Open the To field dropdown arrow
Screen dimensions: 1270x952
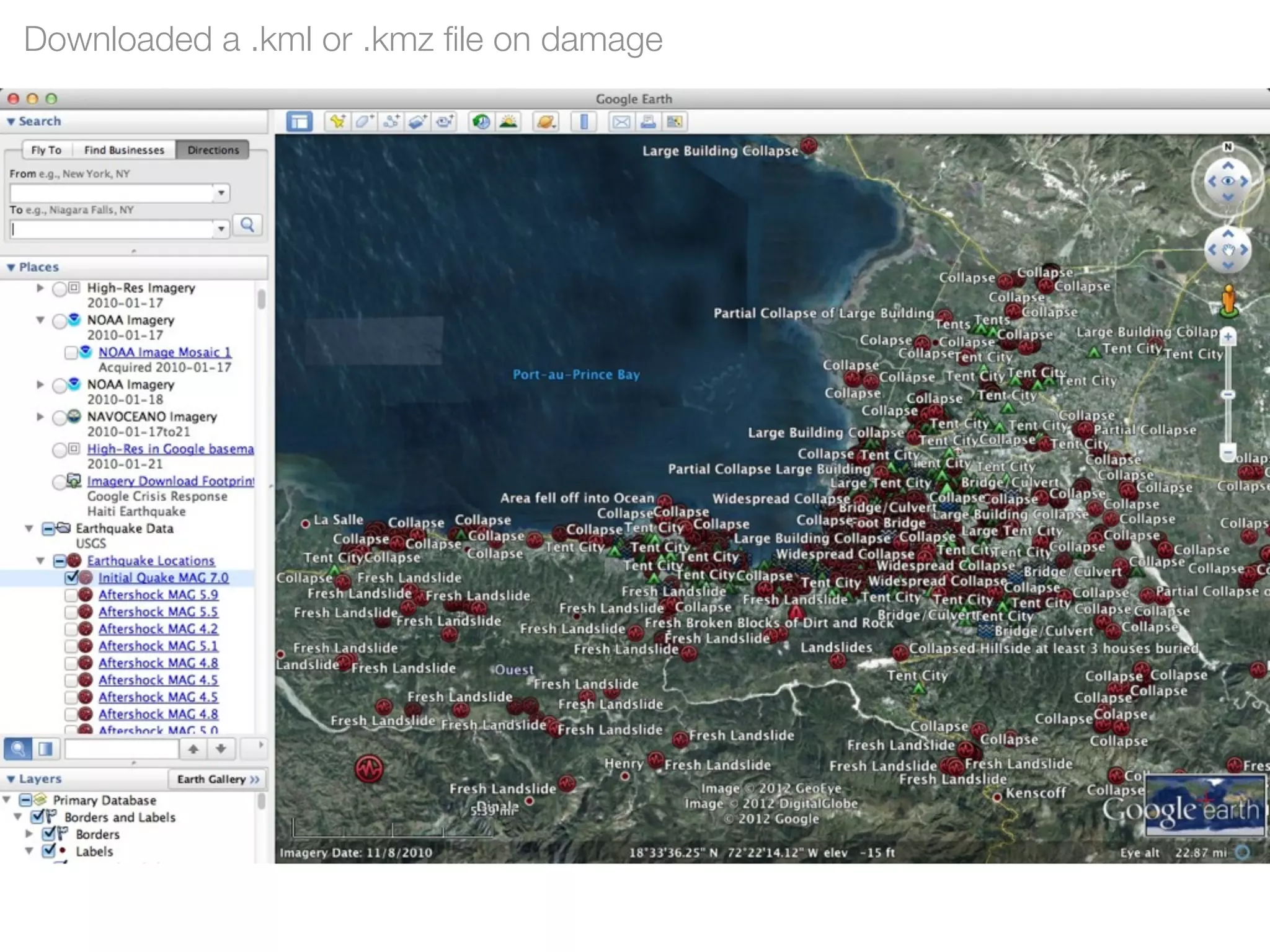click(221, 229)
